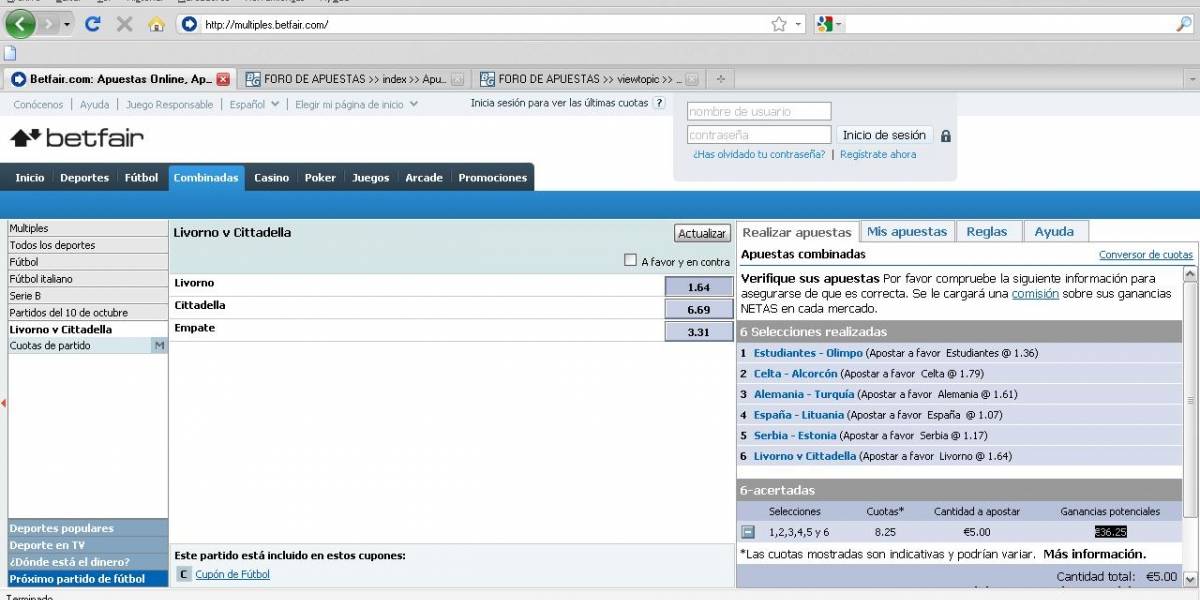The width and height of the screenshot is (1200, 600).
Task: Open the Deportes nav tab
Action: tap(84, 178)
